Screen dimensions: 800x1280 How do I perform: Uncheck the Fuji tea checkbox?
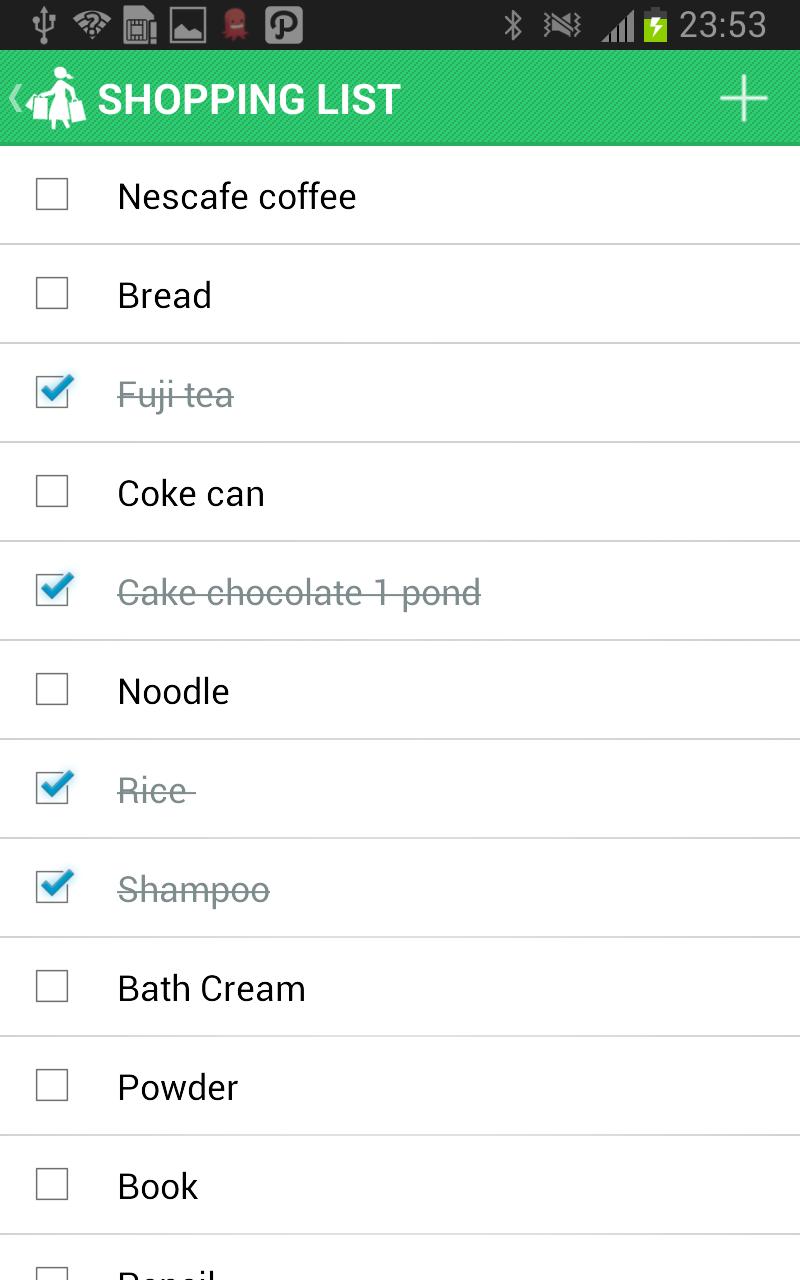pos(52,392)
